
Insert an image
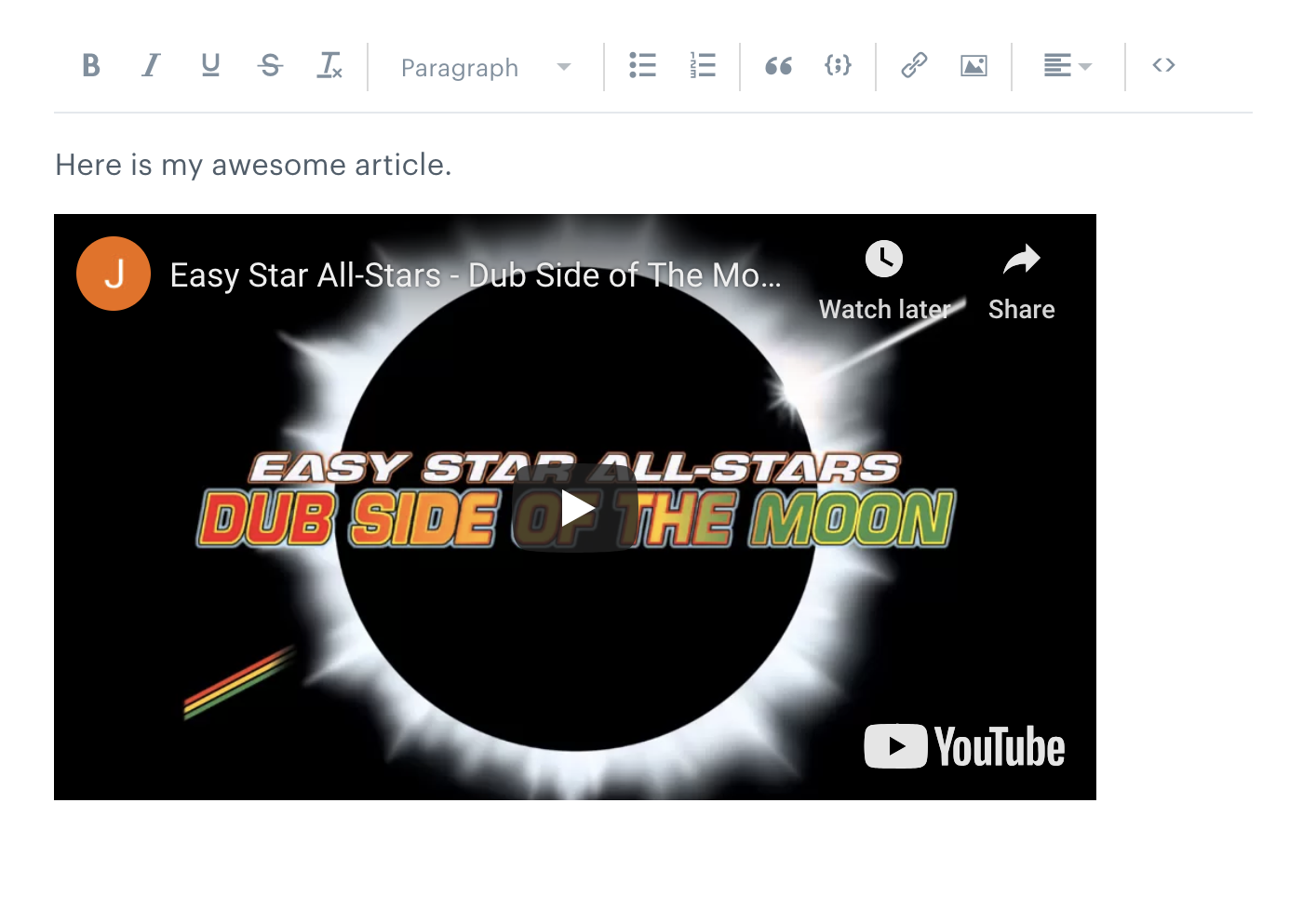point(974,66)
